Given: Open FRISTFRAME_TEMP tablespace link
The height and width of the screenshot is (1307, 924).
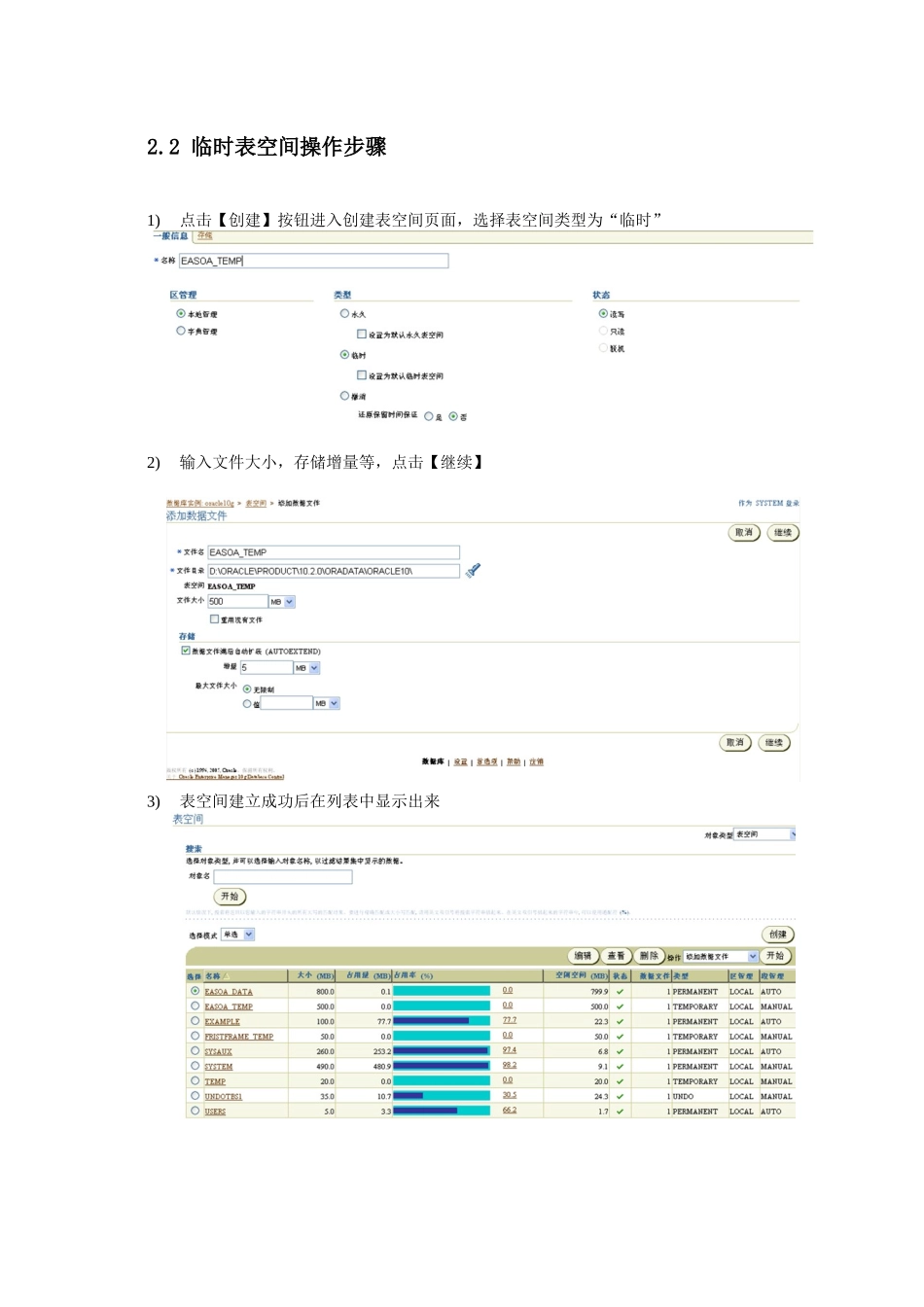Looking at the screenshot, I should (x=239, y=1037).
